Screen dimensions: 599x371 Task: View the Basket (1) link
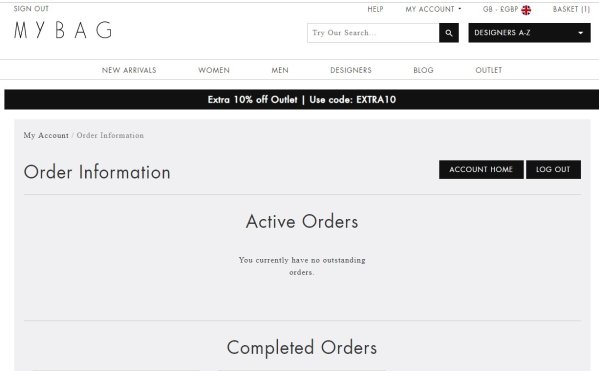click(x=571, y=9)
